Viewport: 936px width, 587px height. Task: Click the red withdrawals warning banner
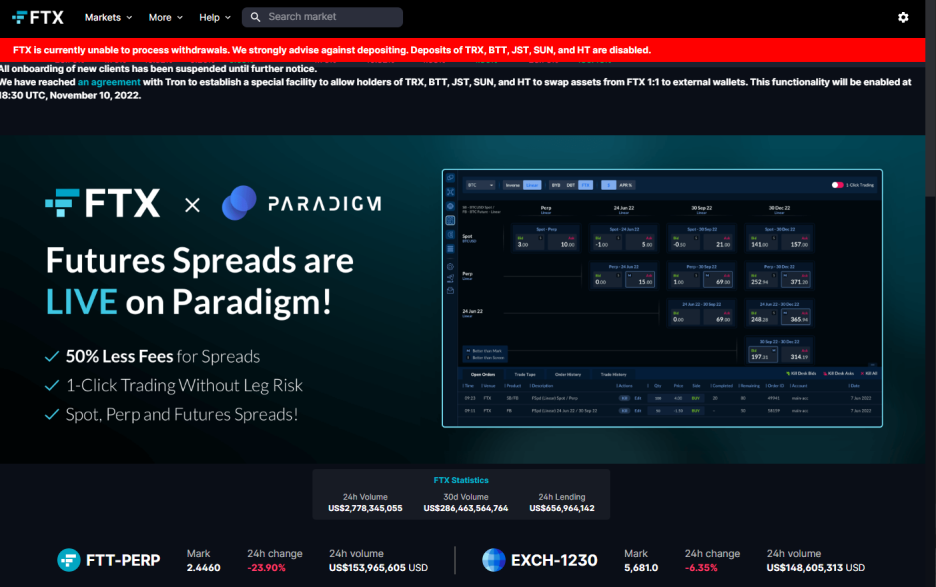tap(463, 50)
